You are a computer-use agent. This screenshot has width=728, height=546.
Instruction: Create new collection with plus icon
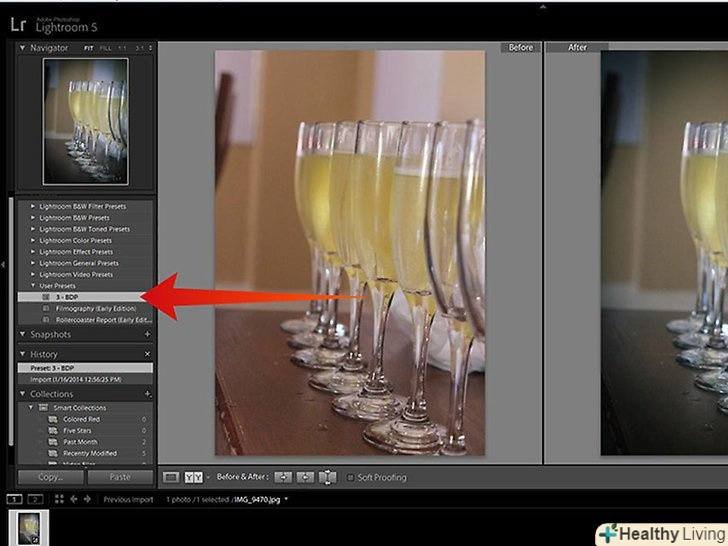pos(148,394)
